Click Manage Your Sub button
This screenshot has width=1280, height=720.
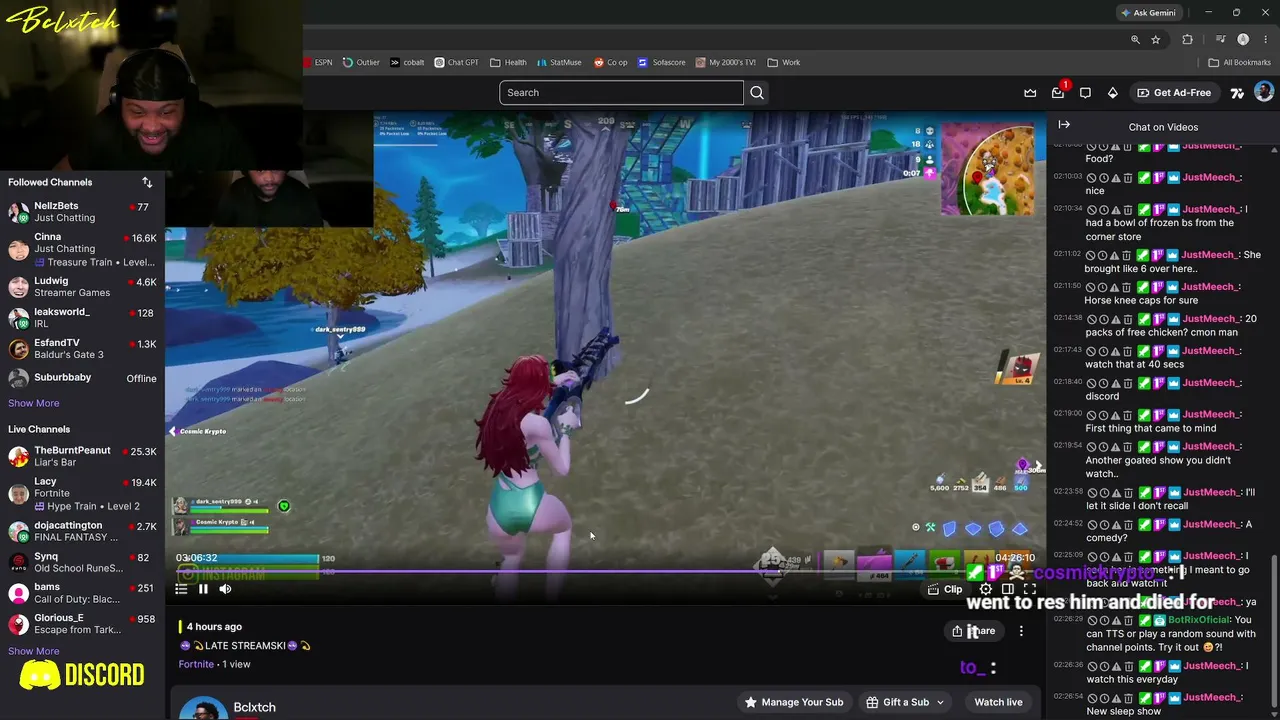pyautogui.click(x=794, y=702)
